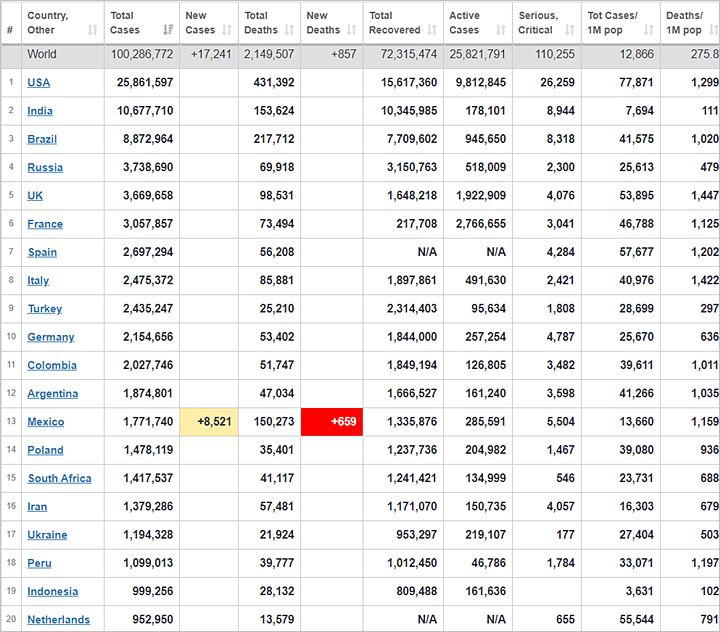Open the Colombia country link
Screen dimensions: 720x632
[52, 366]
